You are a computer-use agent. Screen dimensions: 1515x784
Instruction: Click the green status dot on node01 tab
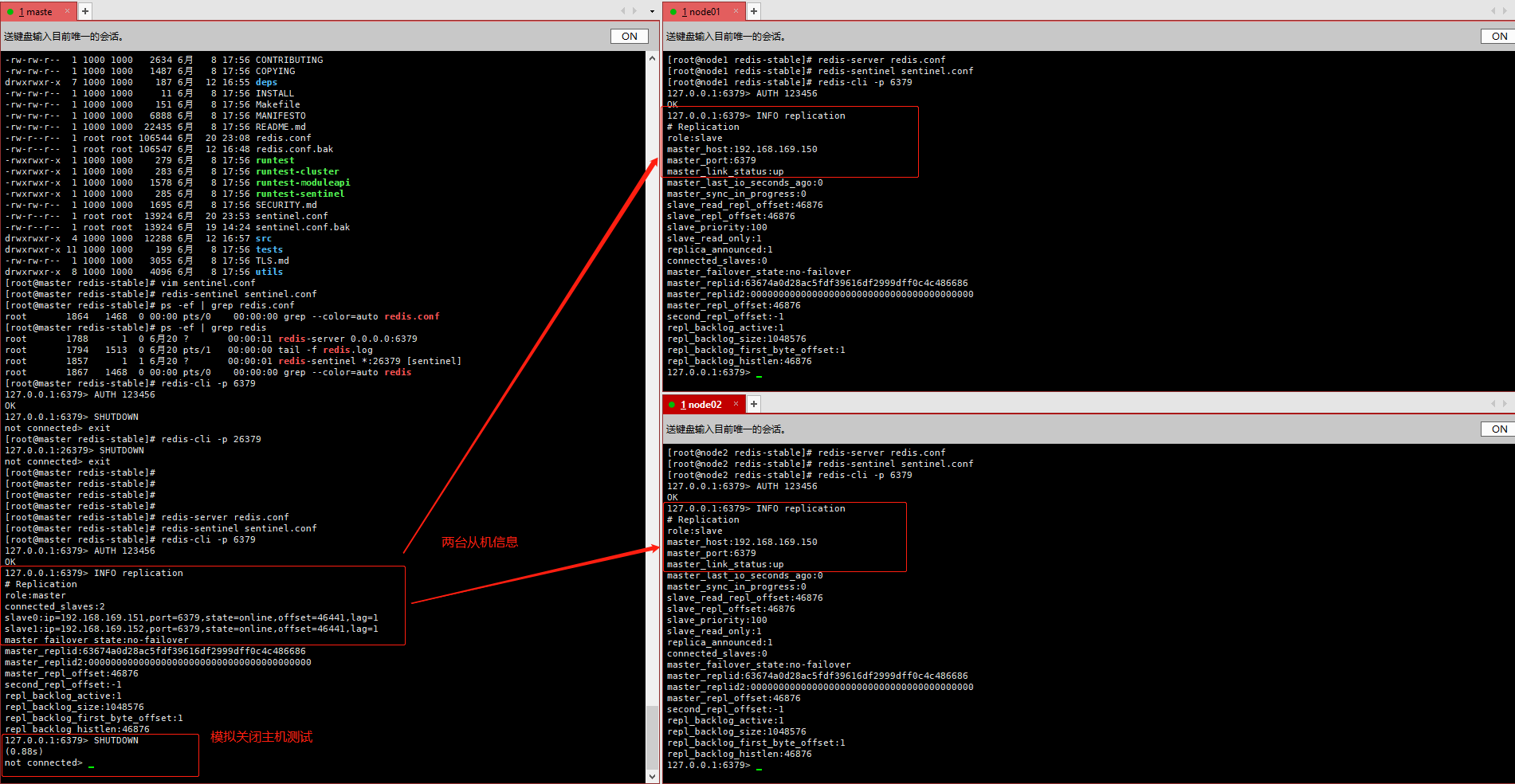(673, 12)
